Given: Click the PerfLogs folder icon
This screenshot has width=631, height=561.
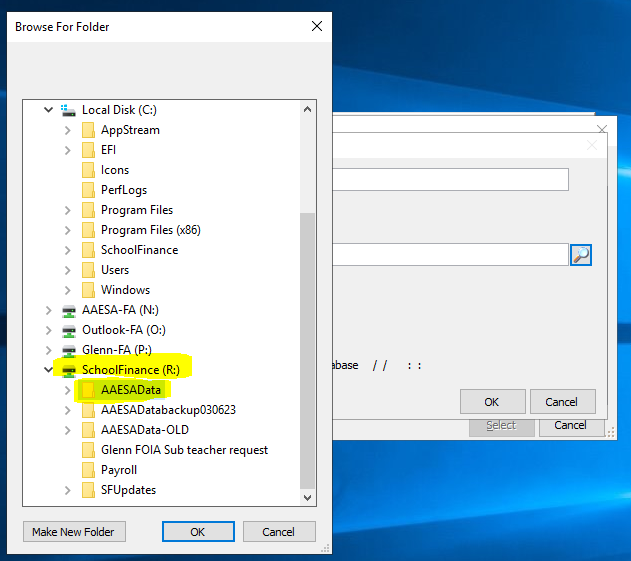Looking at the screenshot, I should tap(88, 190).
